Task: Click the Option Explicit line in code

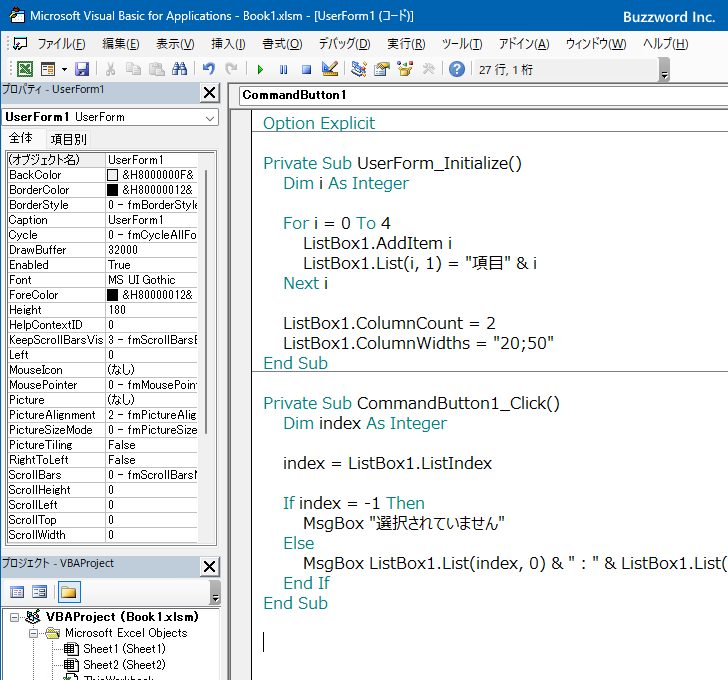Action: 318,123
